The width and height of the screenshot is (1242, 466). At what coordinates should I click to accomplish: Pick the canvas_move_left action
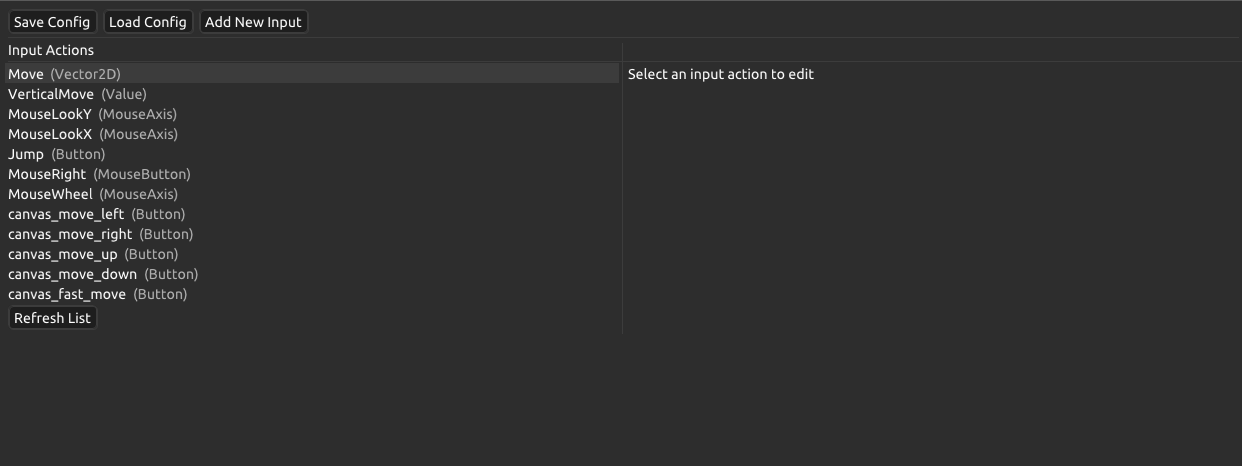pyautogui.click(x=96, y=214)
